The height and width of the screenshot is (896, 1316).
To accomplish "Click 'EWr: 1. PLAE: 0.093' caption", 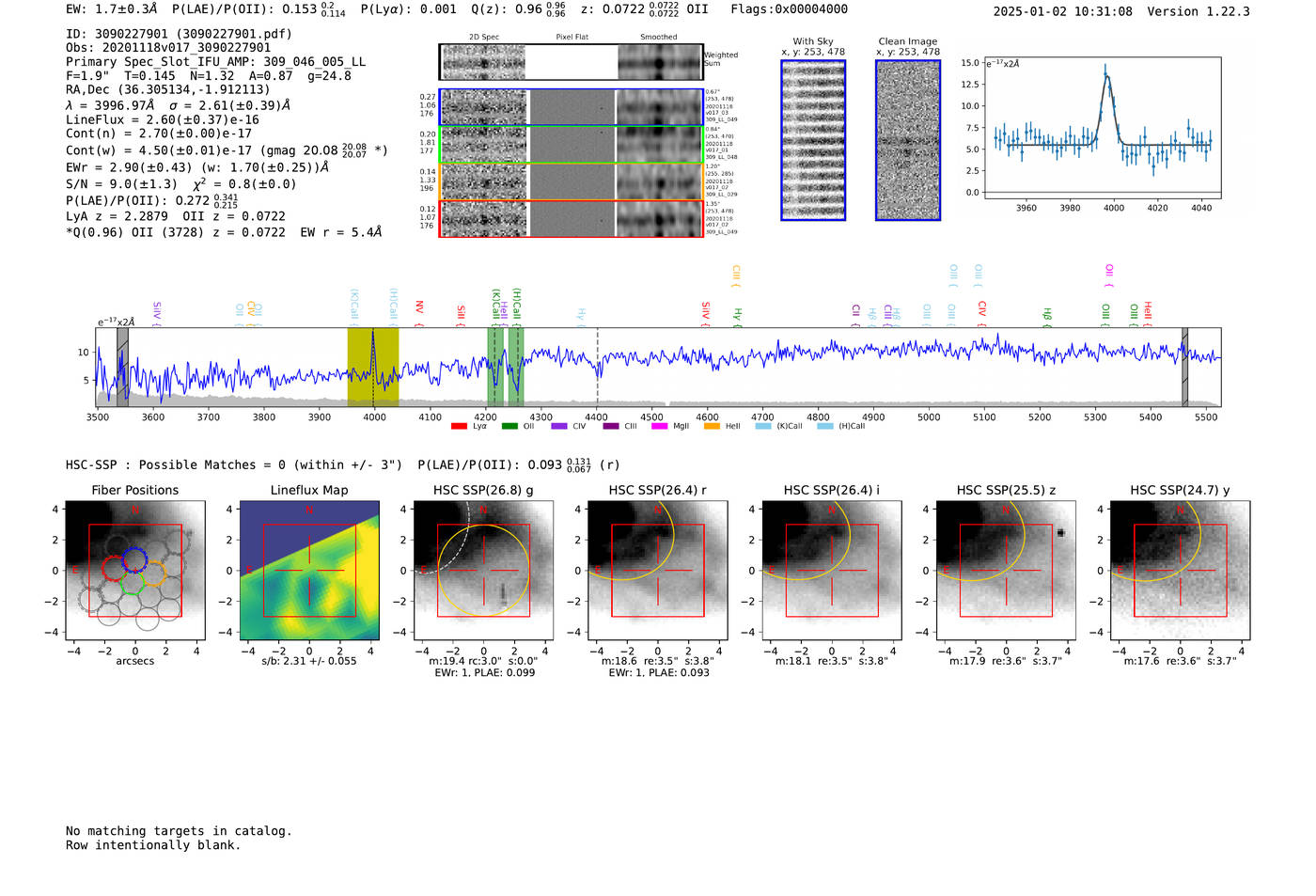I will pos(659,672).
